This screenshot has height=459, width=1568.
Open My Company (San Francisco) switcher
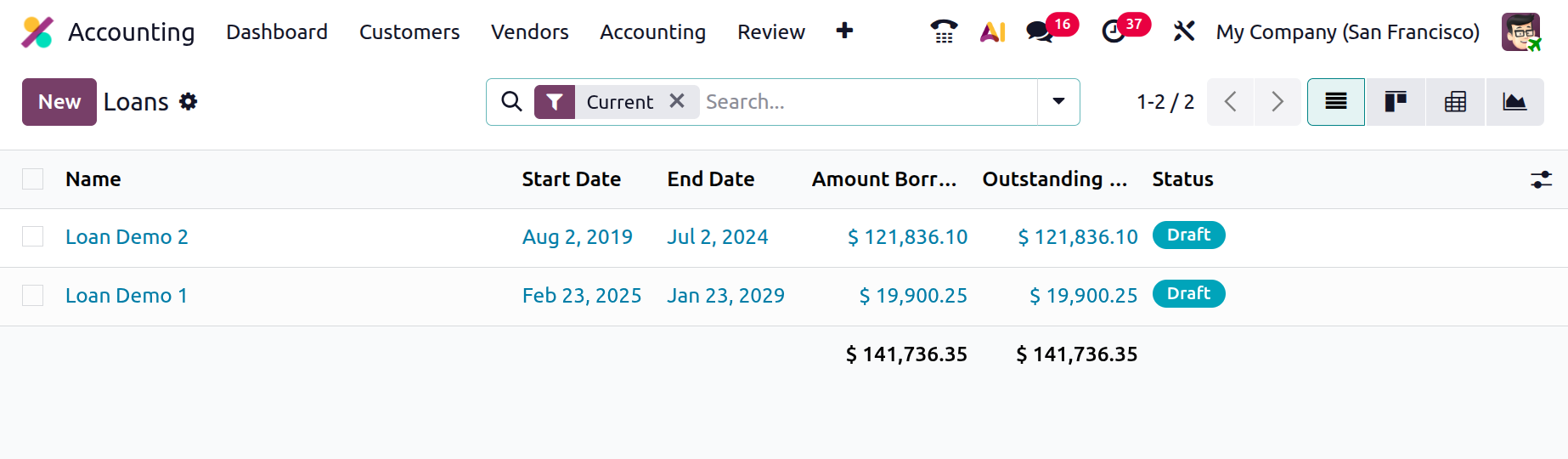1348,32
